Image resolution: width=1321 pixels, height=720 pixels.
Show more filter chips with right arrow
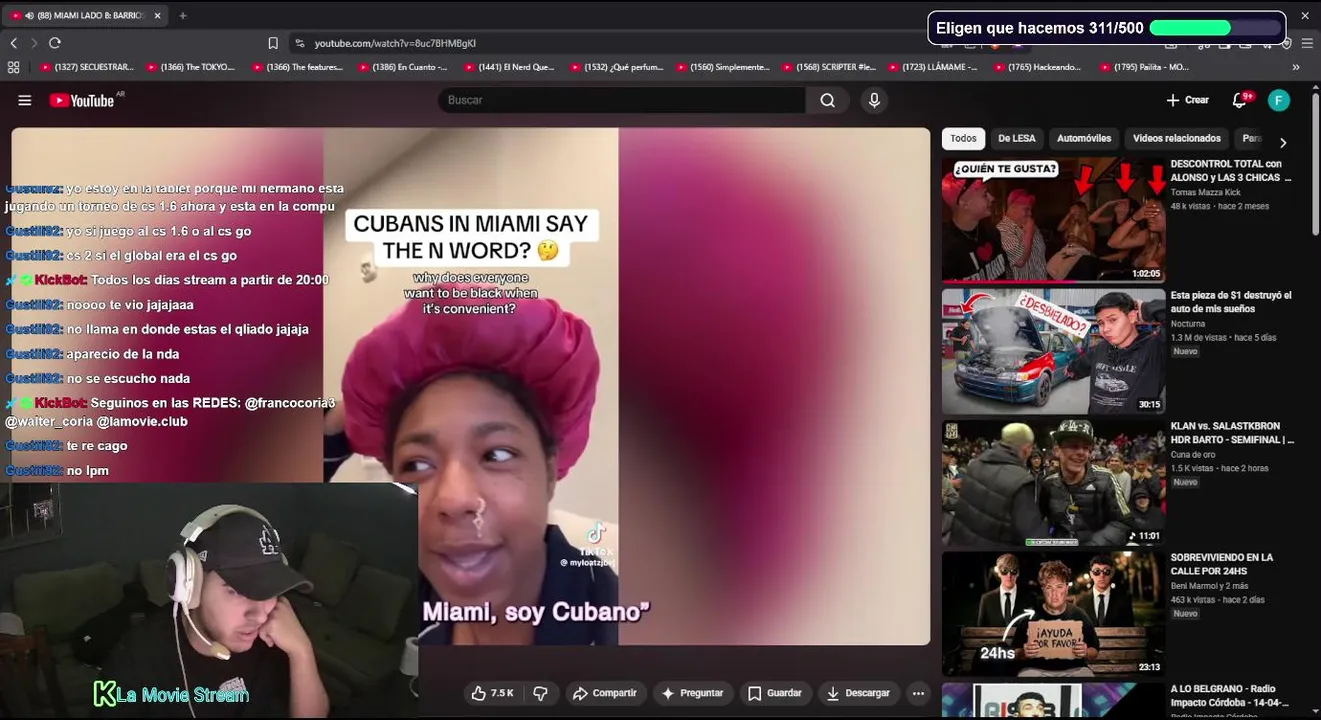tap(1283, 142)
